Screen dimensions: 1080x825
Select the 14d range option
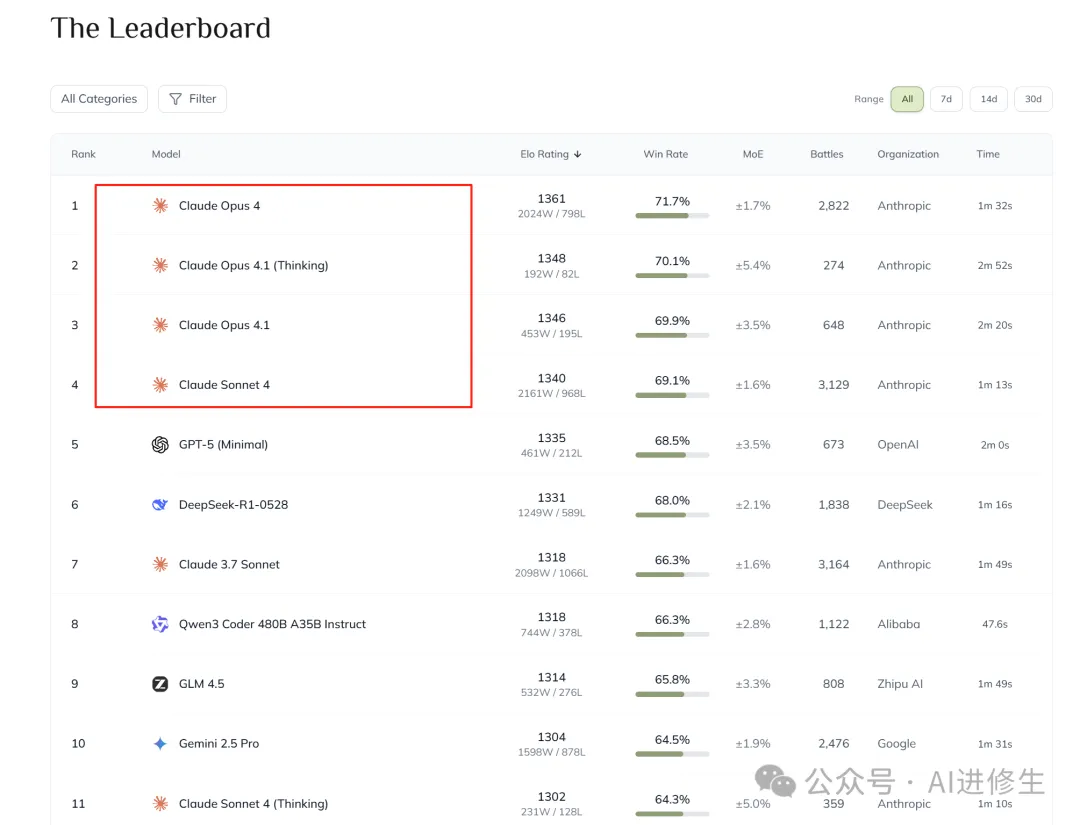989,99
